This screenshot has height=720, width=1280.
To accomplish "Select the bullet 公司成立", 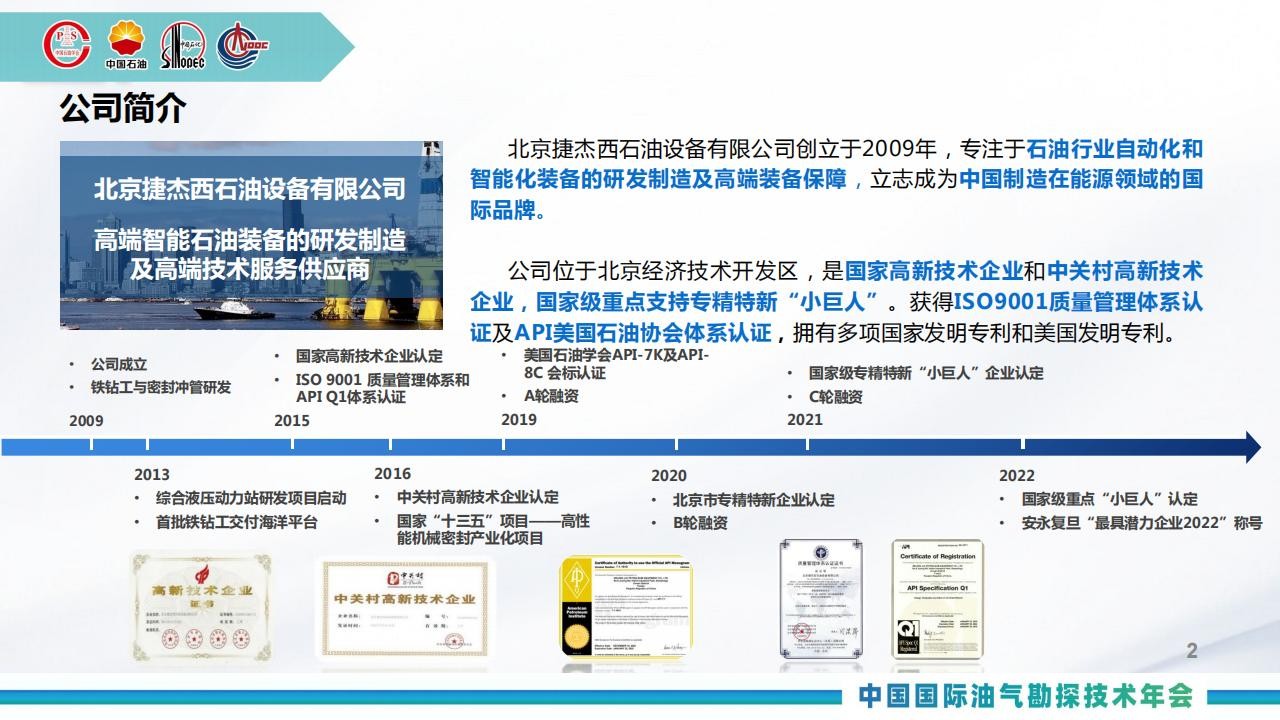I will coord(119,364).
